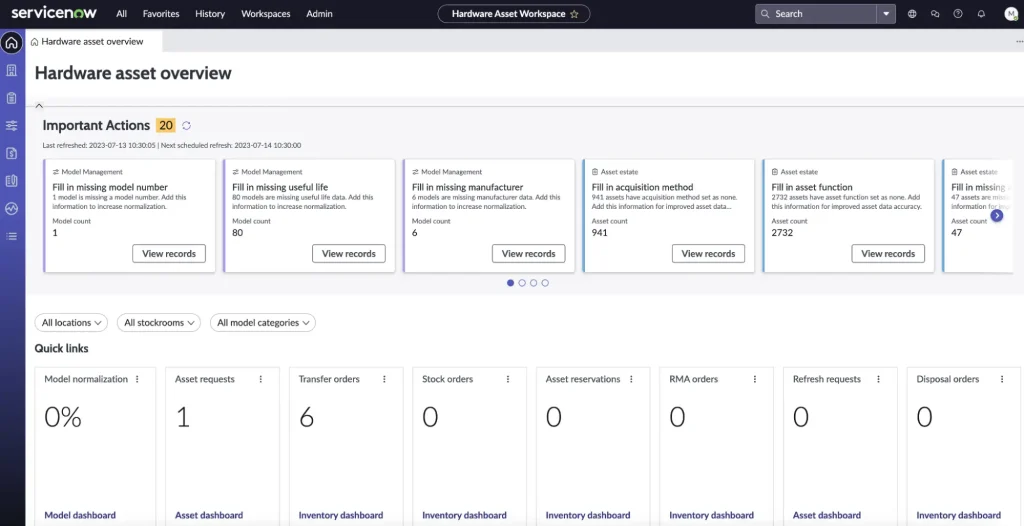The width and height of the screenshot is (1024, 526).
Task: Open the All stockrooms dropdown
Action: (159, 323)
